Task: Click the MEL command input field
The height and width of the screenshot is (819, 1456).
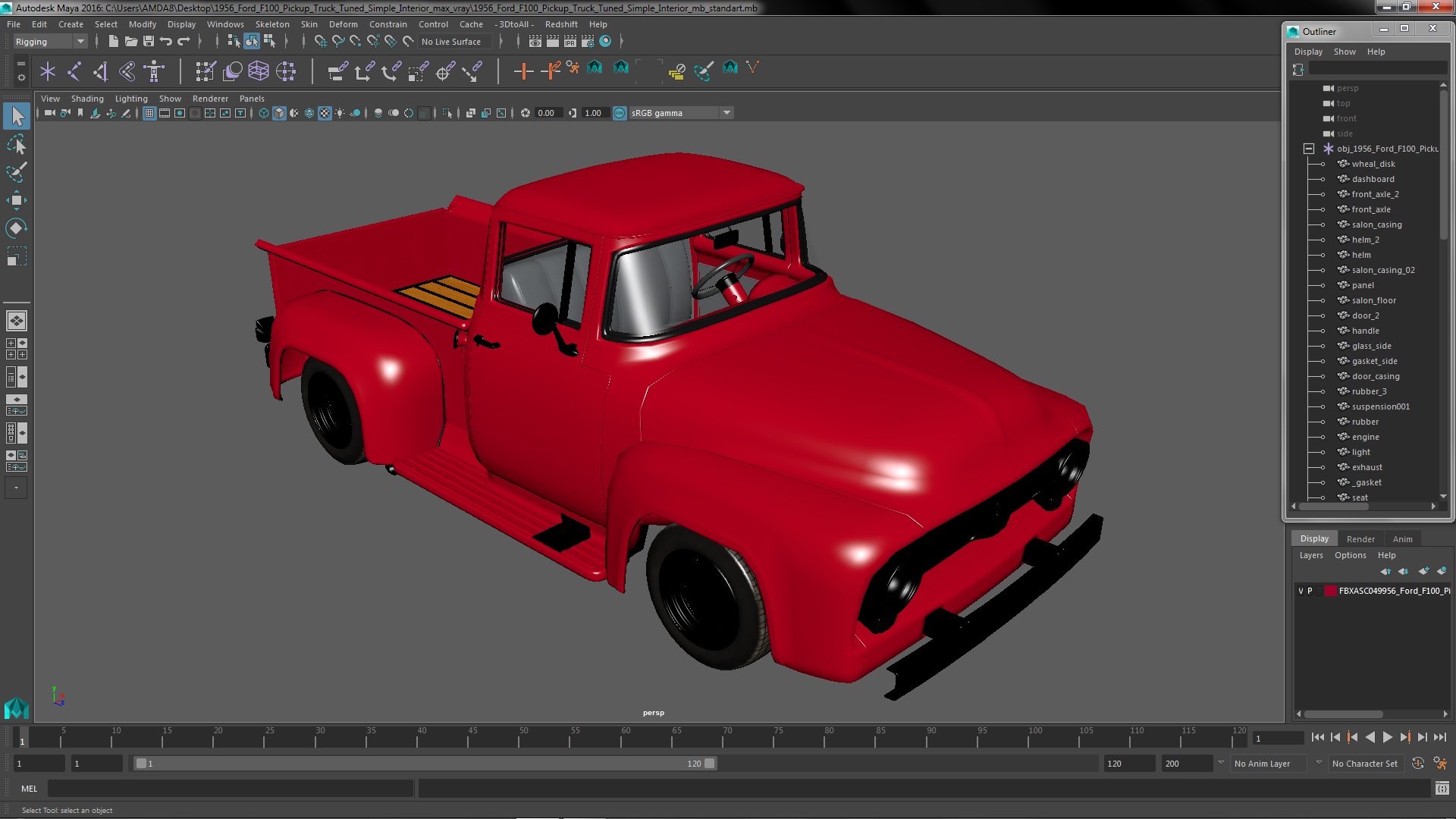Action: point(231,789)
